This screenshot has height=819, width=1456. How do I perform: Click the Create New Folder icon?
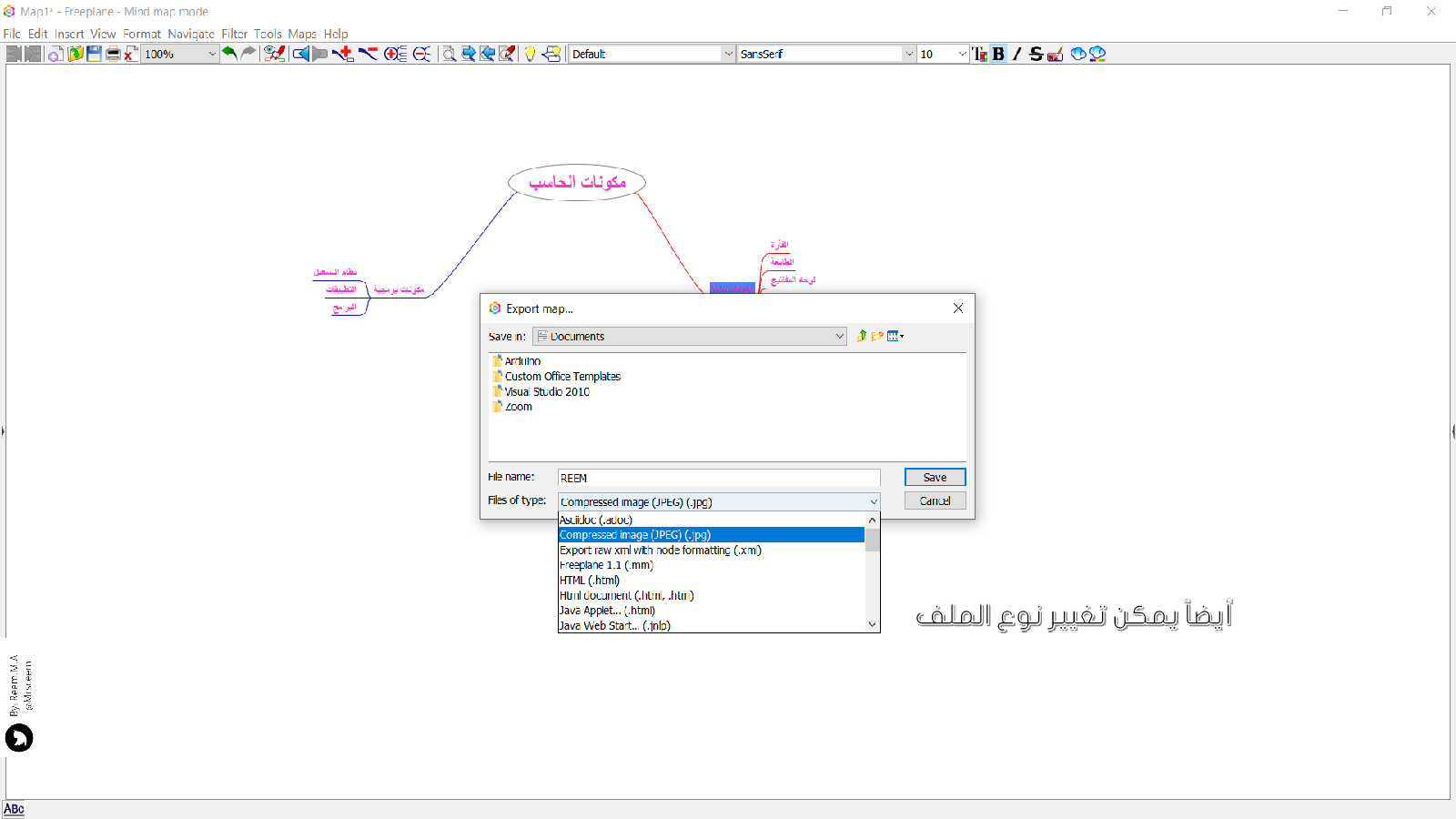(877, 336)
